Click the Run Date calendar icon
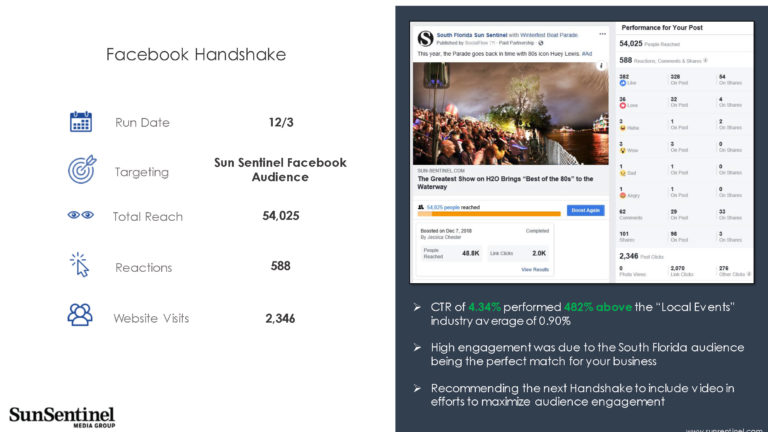Viewport: 768px width, 432px height. [x=80, y=122]
